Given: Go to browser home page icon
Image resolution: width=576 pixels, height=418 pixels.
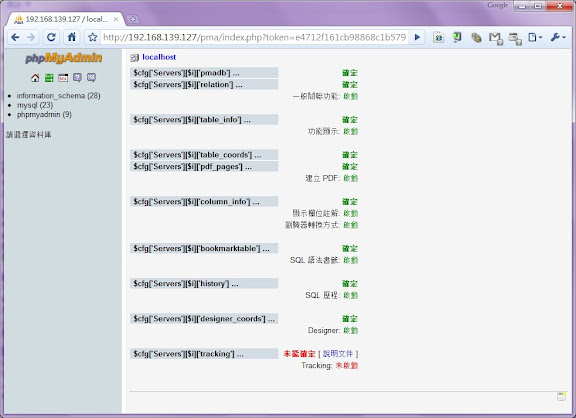Looking at the screenshot, I should click(x=72, y=37).
